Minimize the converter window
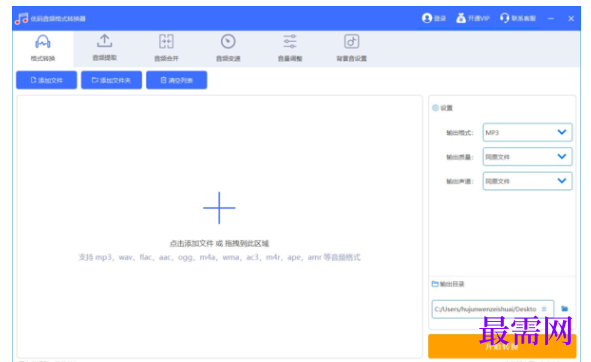591x362 pixels. [x=551, y=18]
